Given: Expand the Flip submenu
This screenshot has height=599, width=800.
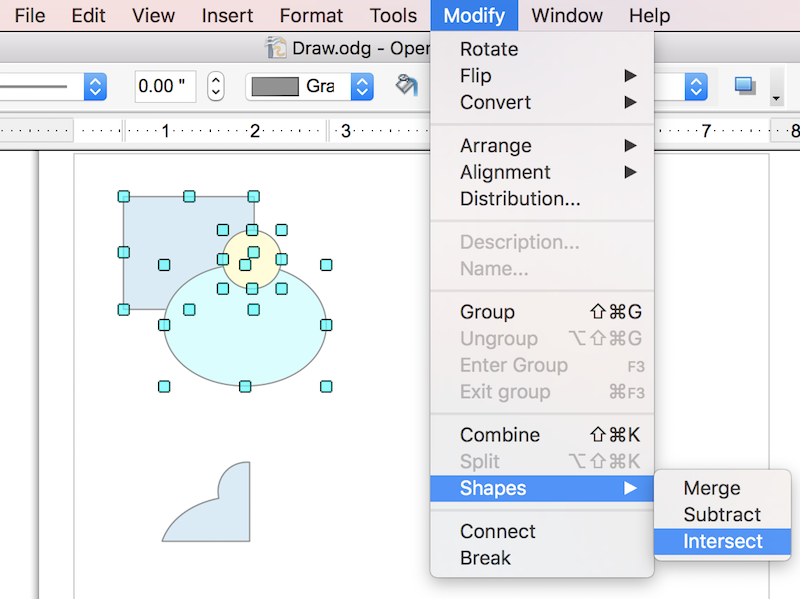Looking at the screenshot, I should tap(475, 75).
